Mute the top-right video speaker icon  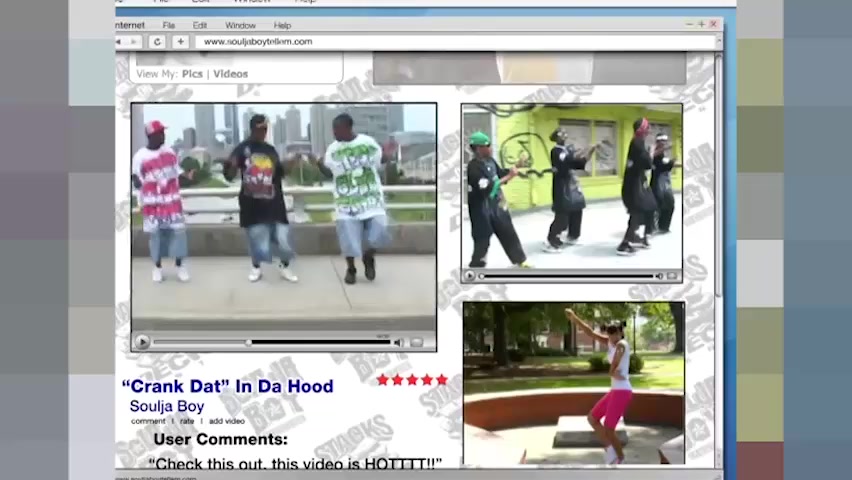[659, 276]
